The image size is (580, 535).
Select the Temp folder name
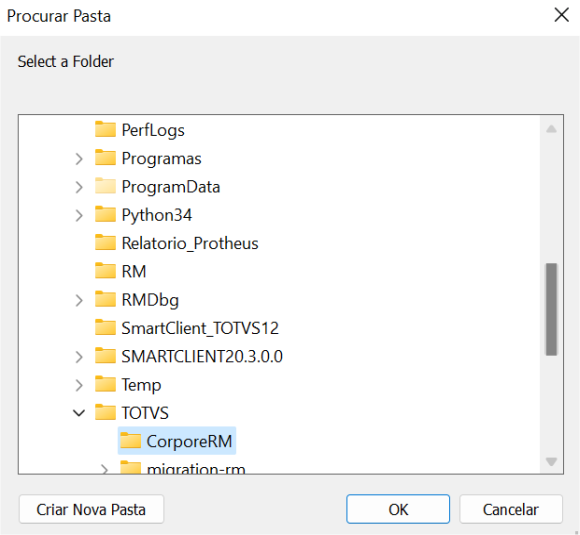pyautogui.click(x=141, y=385)
